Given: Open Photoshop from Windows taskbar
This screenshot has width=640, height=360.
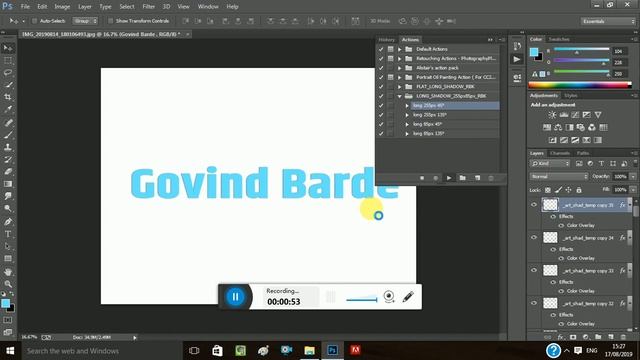Looking at the screenshot, I should pos(332,350).
